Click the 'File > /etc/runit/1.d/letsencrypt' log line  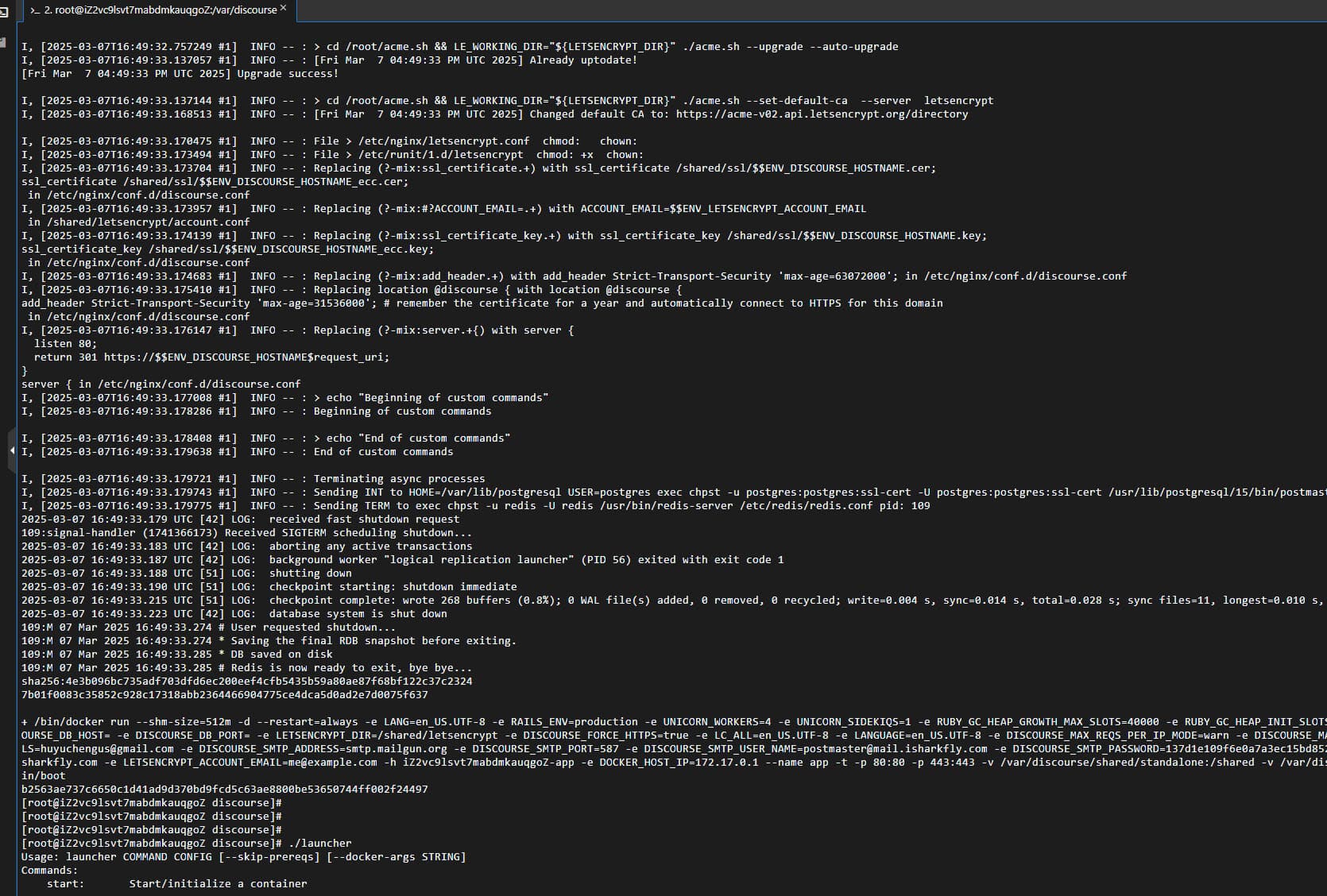point(332,155)
